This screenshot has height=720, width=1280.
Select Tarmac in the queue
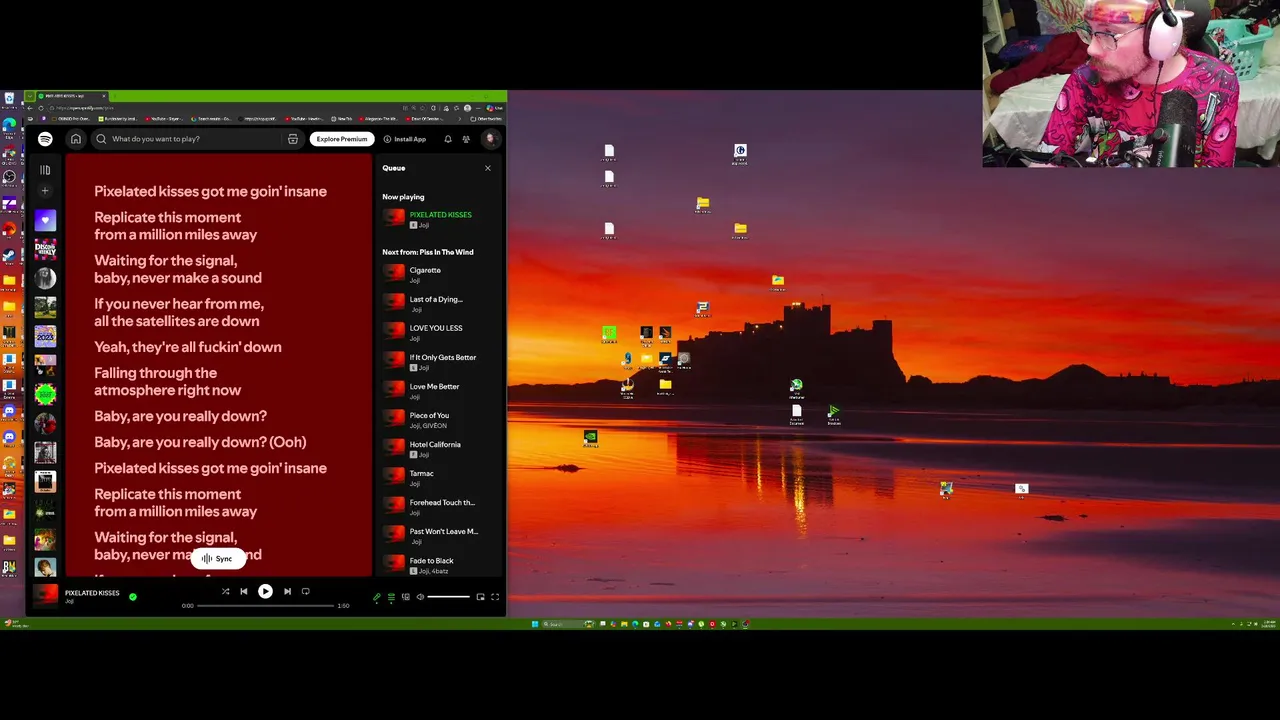[x=440, y=477]
